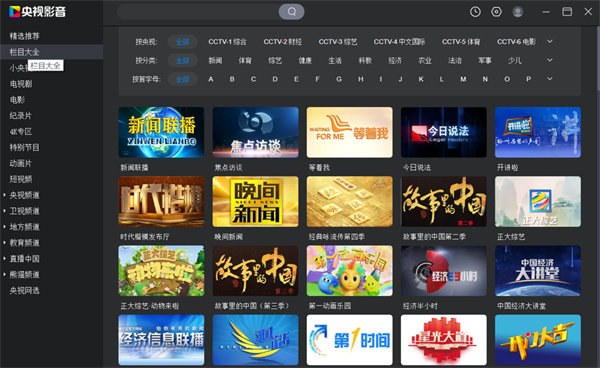Screen dimensions: 600x368
Task: Open the 经济半小时 thumbnail
Action: [x=443, y=271]
